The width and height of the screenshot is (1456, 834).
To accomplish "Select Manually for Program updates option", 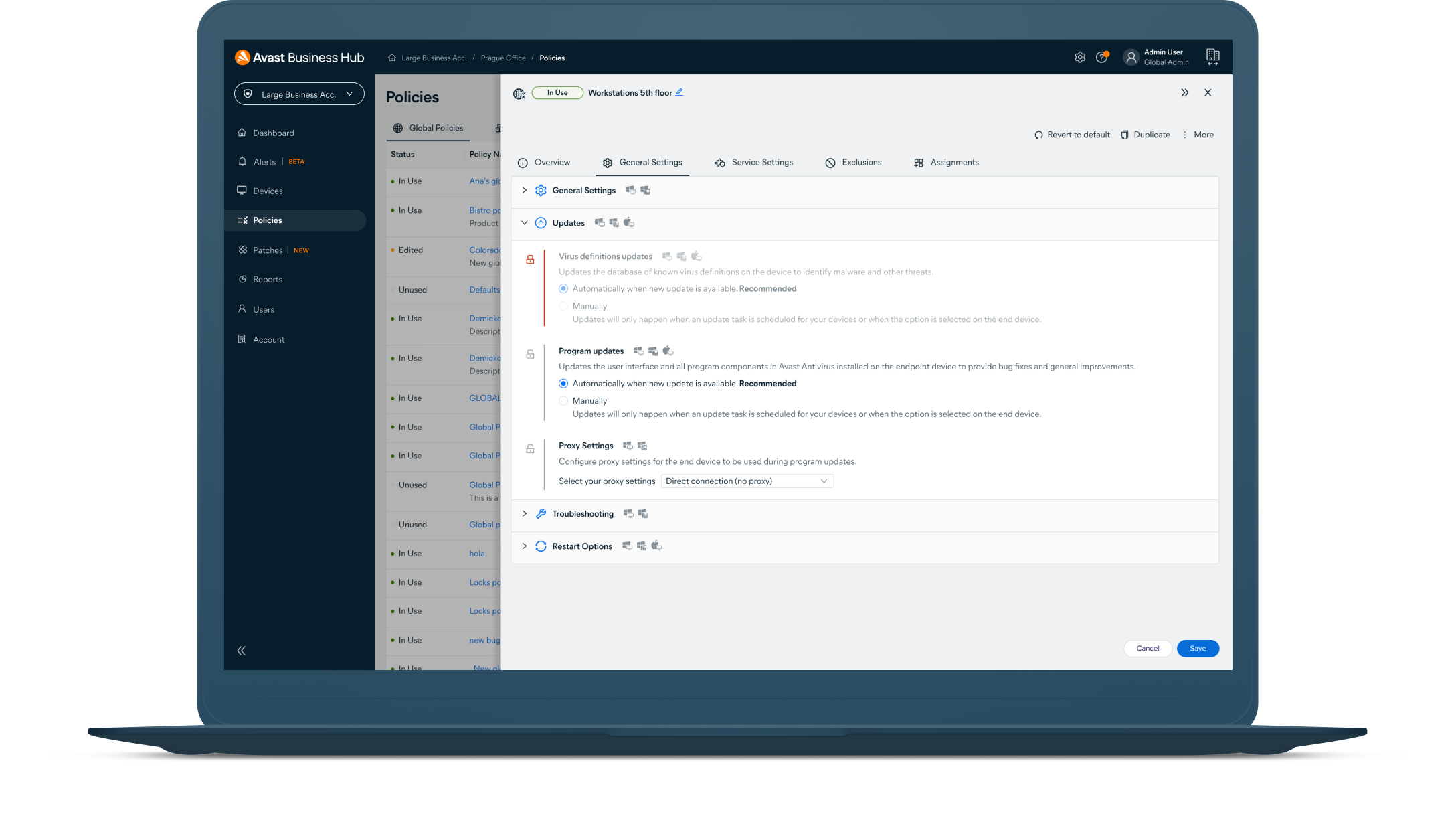I will pyautogui.click(x=564, y=400).
